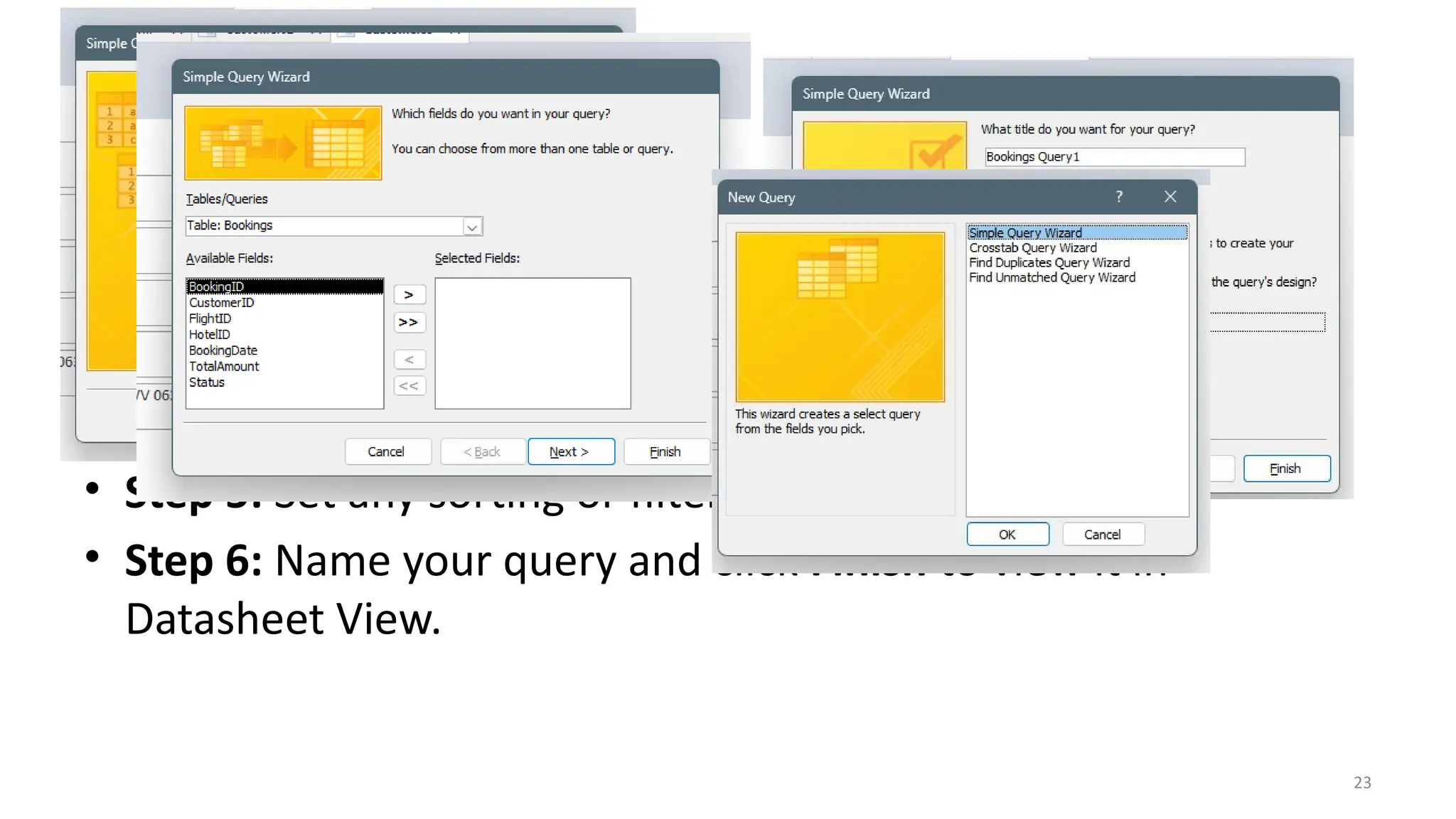Click the fields wizard illustration image
The height and width of the screenshot is (819, 1456).
tap(283, 143)
